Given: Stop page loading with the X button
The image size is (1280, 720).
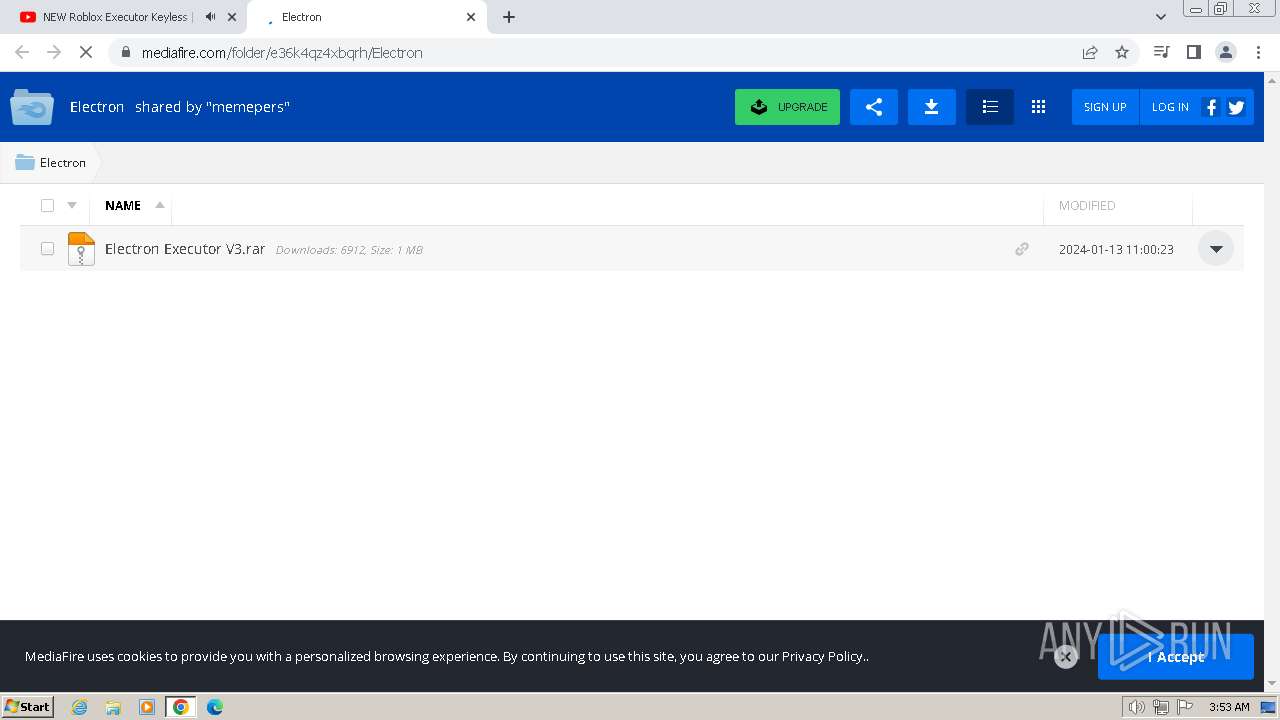Looking at the screenshot, I should (x=86, y=52).
